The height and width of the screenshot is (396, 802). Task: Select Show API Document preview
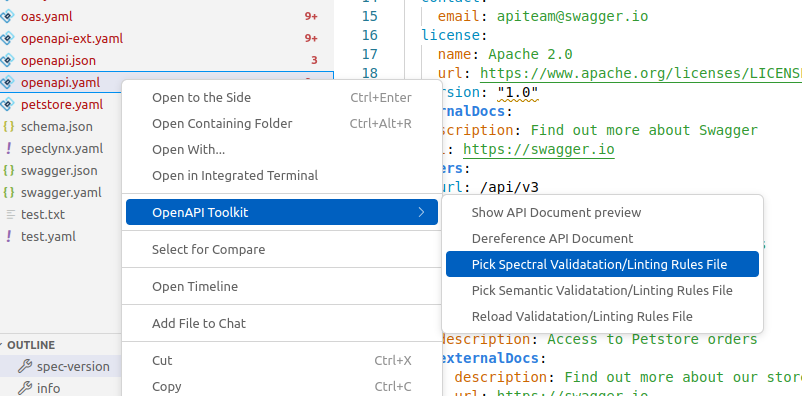pyautogui.click(x=602, y=212)
